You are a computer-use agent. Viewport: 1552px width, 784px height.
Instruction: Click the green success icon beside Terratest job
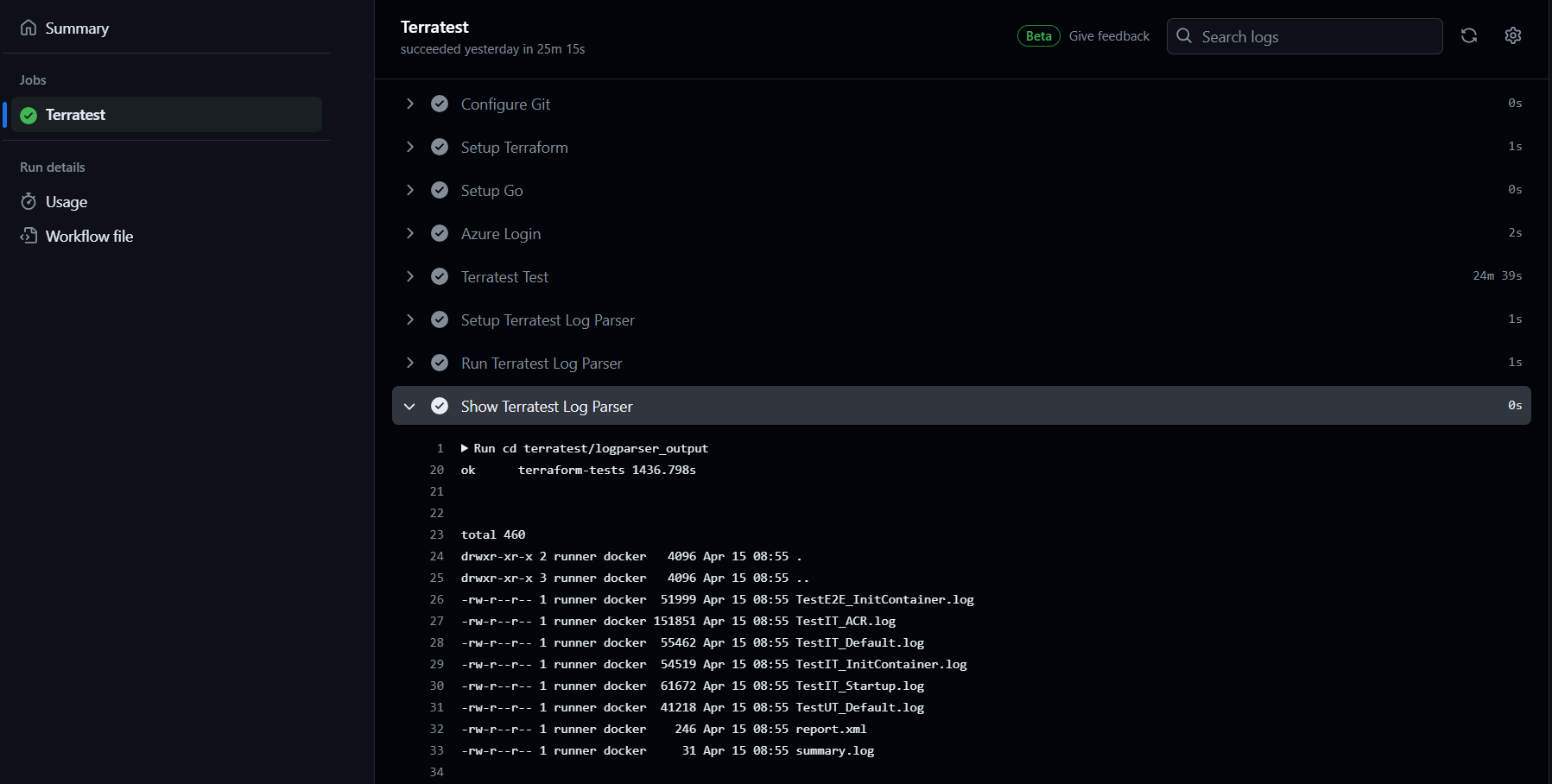[x=29, y=115]
